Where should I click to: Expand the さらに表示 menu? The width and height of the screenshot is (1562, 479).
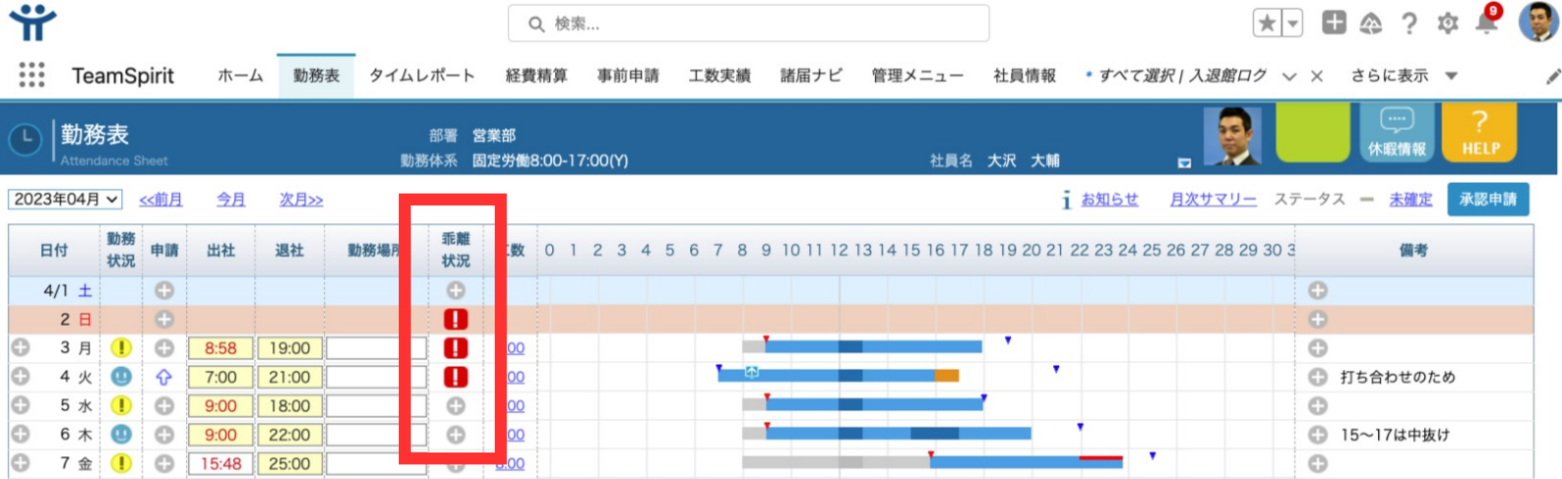pos(1451,76)
